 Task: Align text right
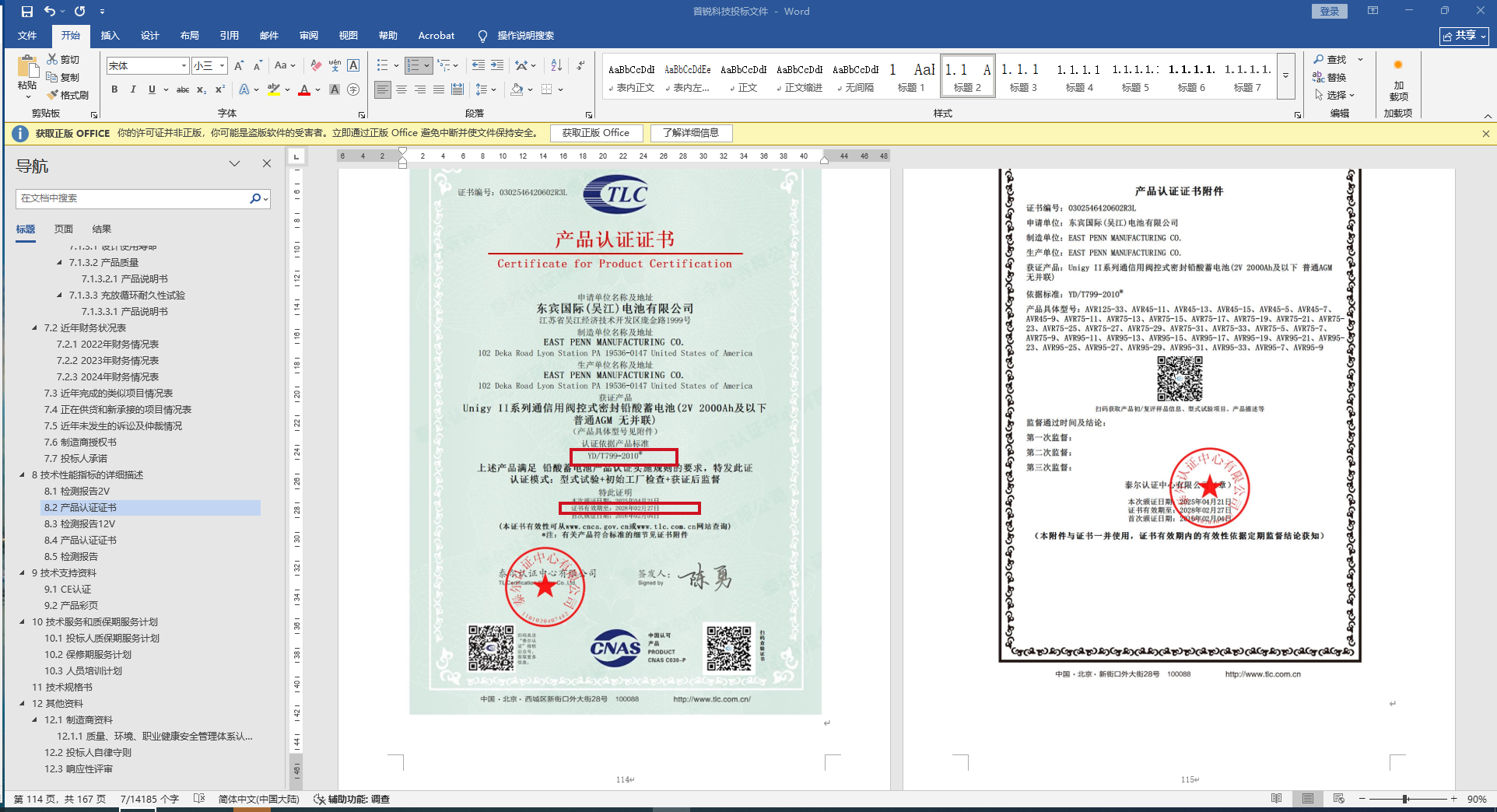tap(420, 89)
